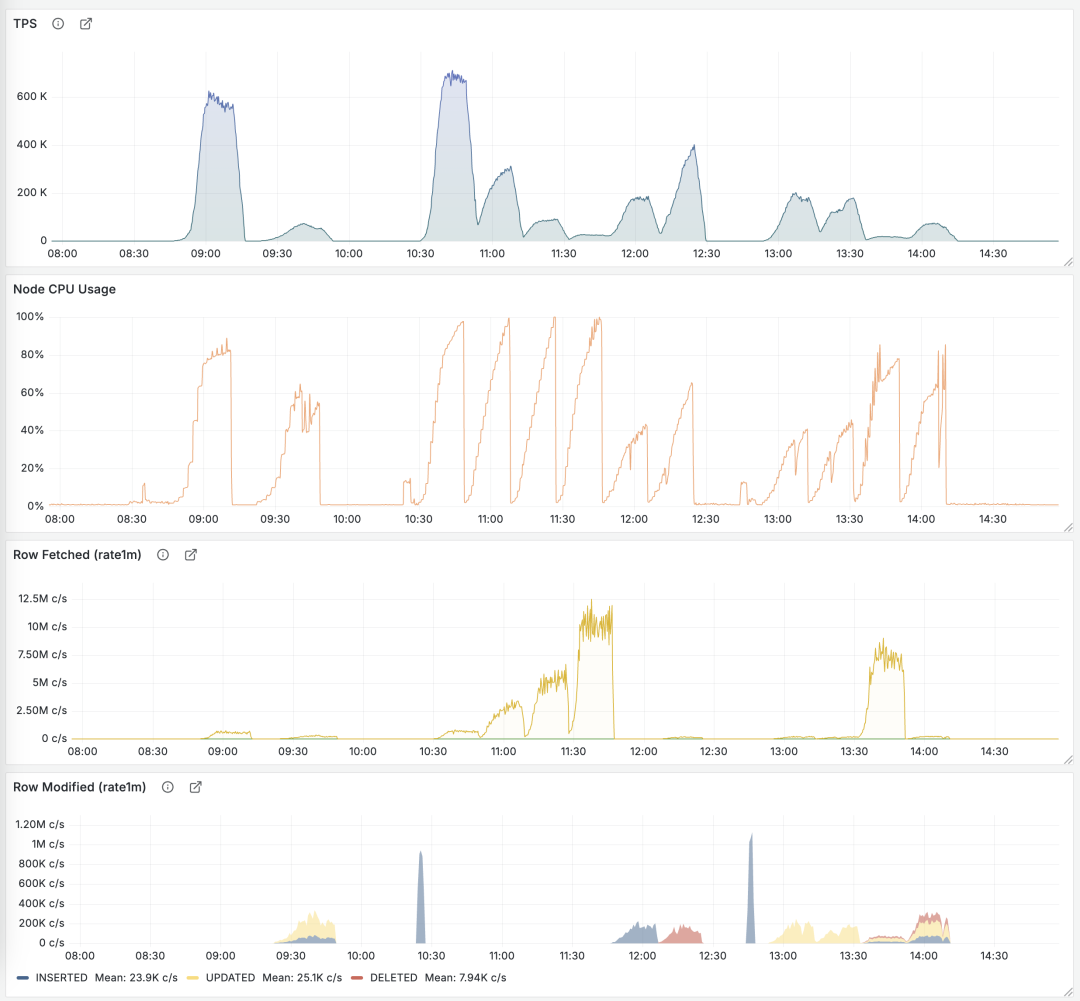Open the TPS panel title menu

[25, 24]
